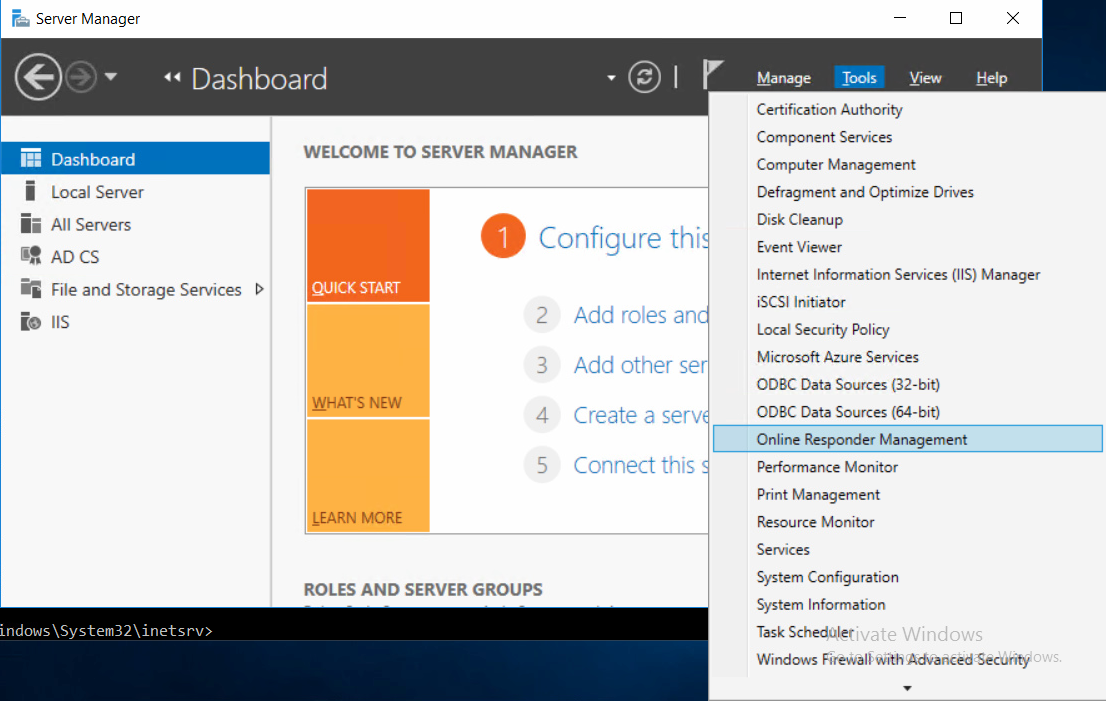Screen dimensions: 1106x701
Task: Open Local Security Policy
Action: [822, 329]
